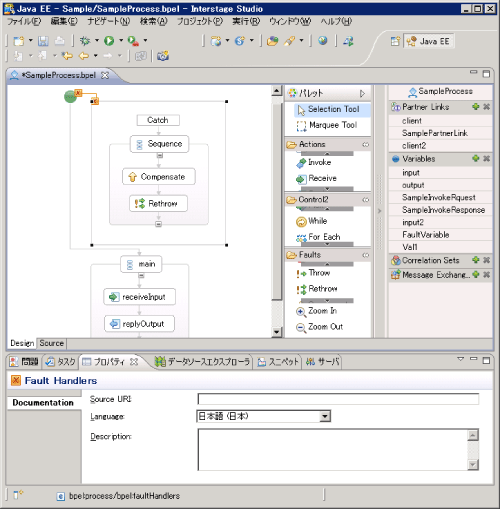Collapse the Sequence node minus toggle
This screenshot has width=500, height=509.
click(160, 156)
